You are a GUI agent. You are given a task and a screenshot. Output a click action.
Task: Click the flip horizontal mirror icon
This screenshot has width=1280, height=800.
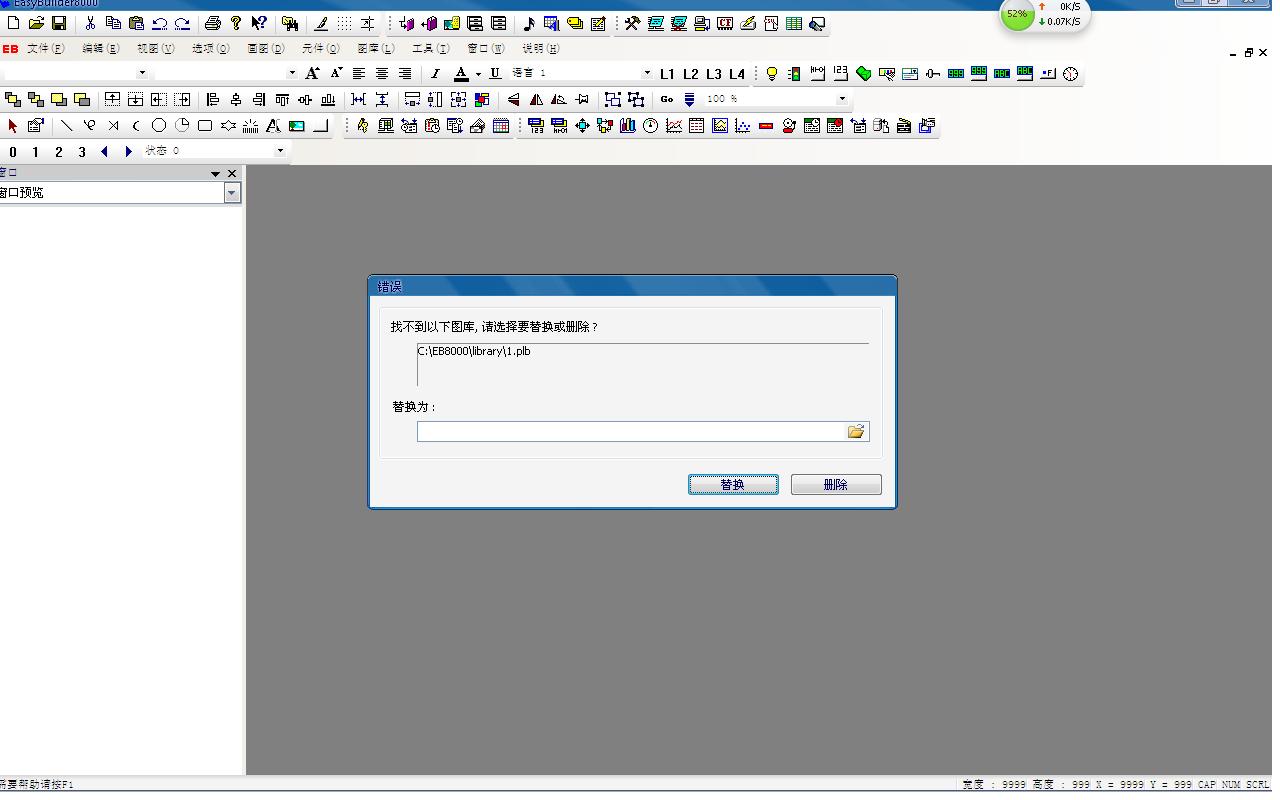tap(536, 99)
